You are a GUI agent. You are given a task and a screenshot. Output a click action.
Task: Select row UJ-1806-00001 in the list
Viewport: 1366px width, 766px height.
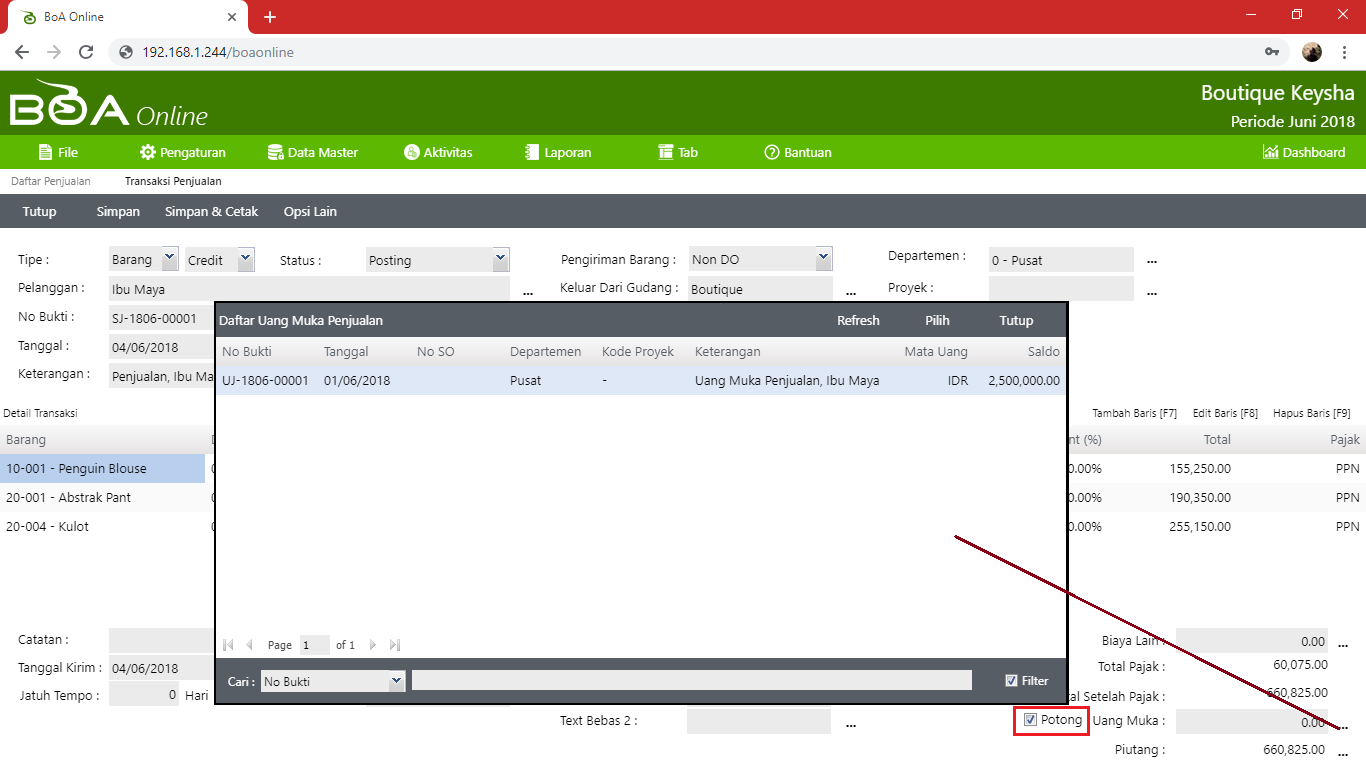click(640, 380)
